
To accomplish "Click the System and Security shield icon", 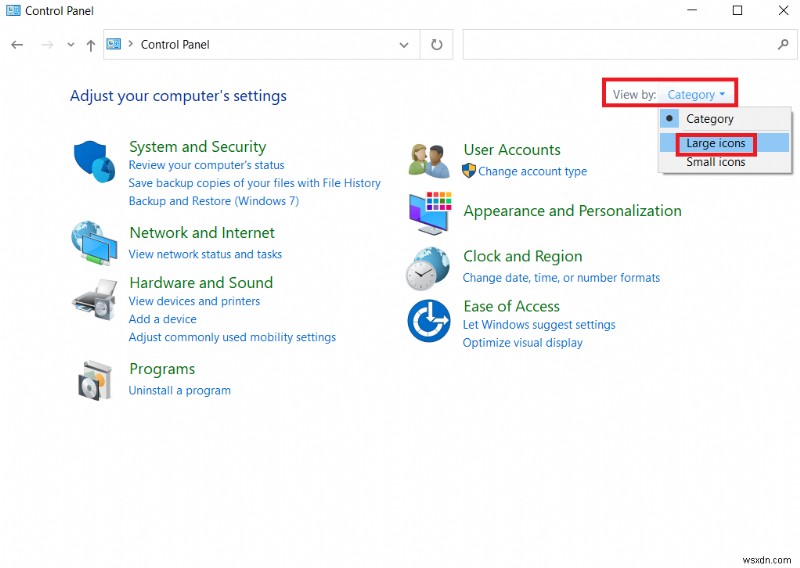I will (x=95, y=162).
